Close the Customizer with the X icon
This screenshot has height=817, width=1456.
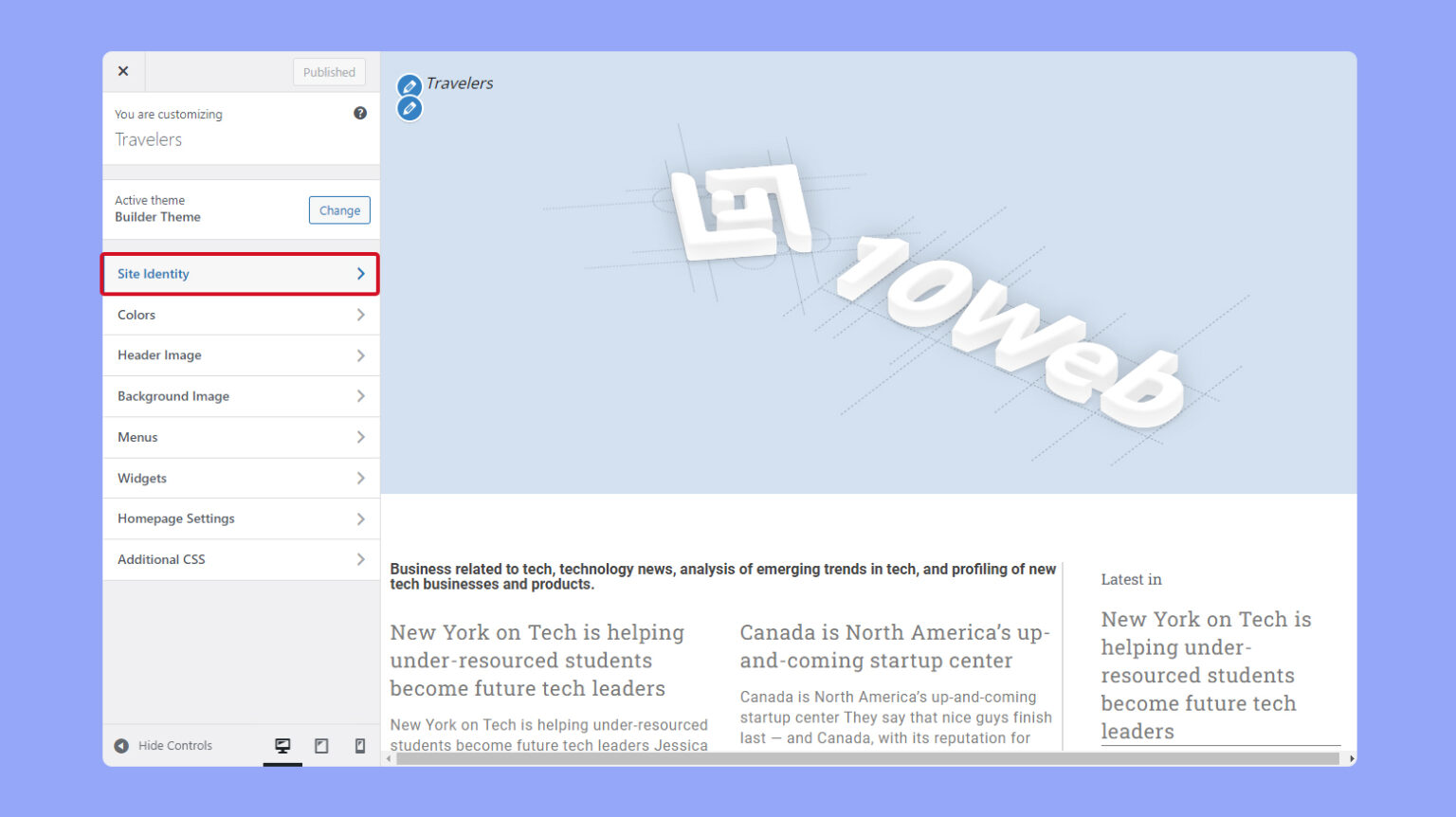[x=123, y=70]
